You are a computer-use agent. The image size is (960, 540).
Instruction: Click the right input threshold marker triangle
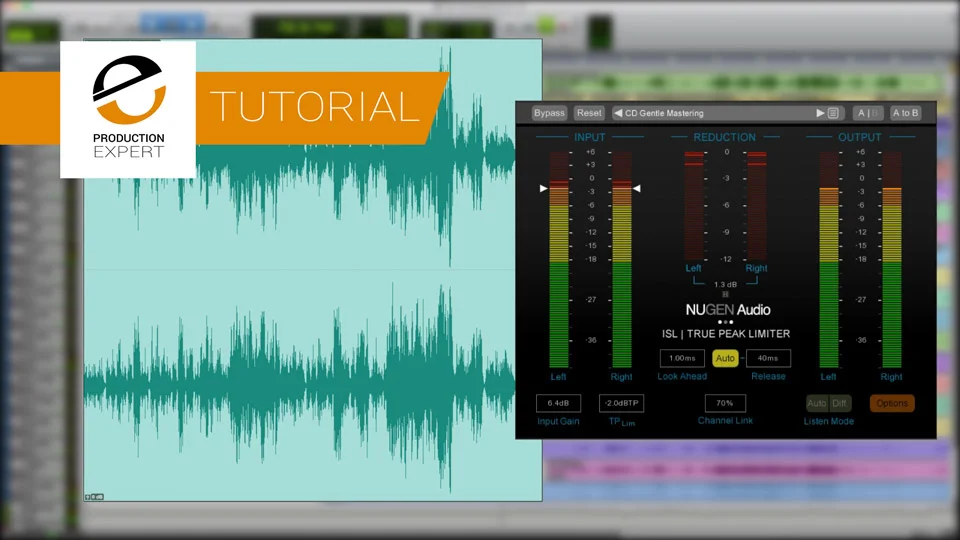[637, 189]
